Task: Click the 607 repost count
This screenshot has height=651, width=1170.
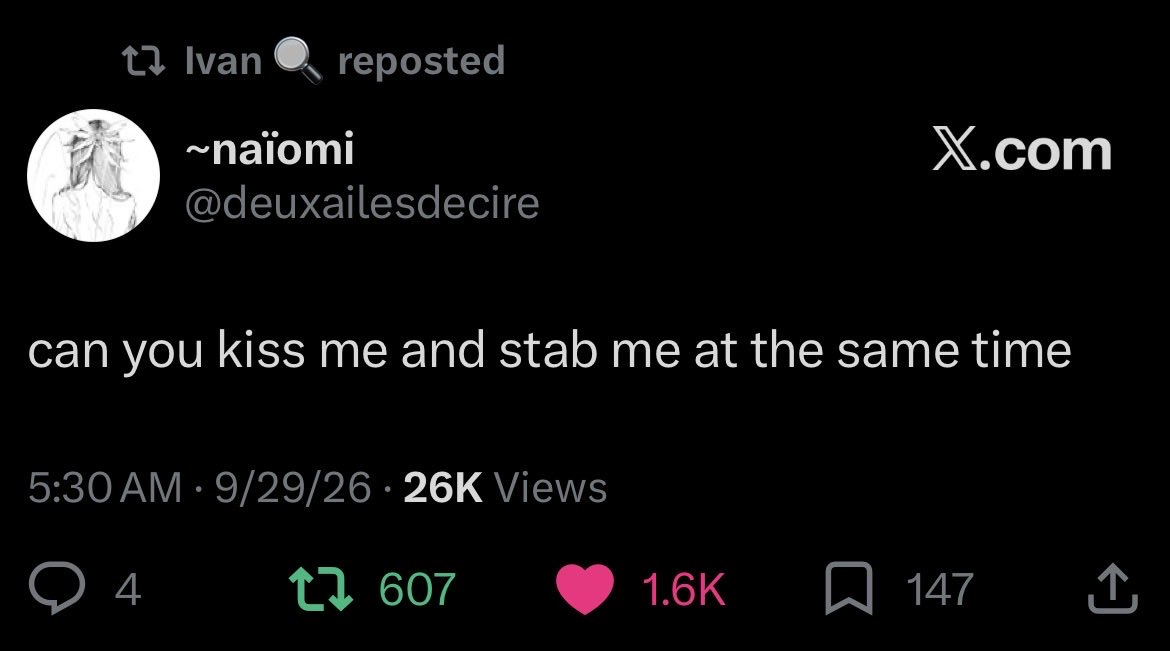Action: tap(417, 590)
